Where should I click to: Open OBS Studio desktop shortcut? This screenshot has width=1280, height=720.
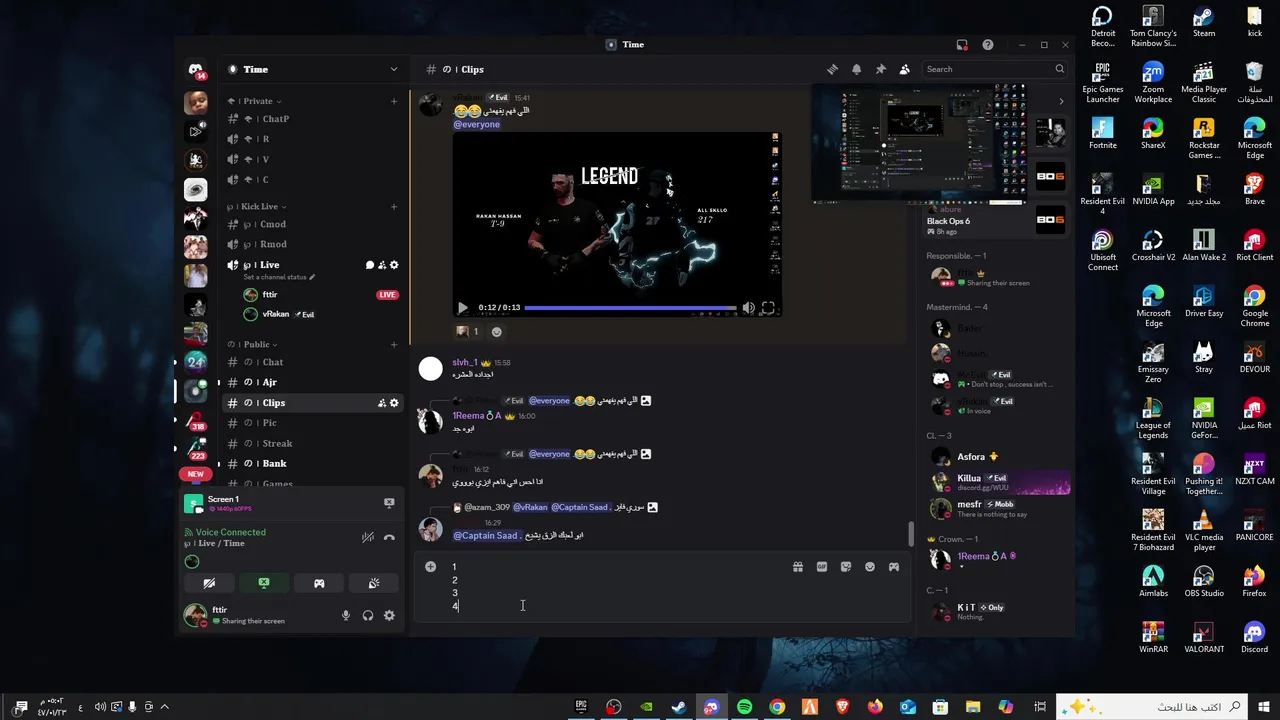[x=1204, y=580]
